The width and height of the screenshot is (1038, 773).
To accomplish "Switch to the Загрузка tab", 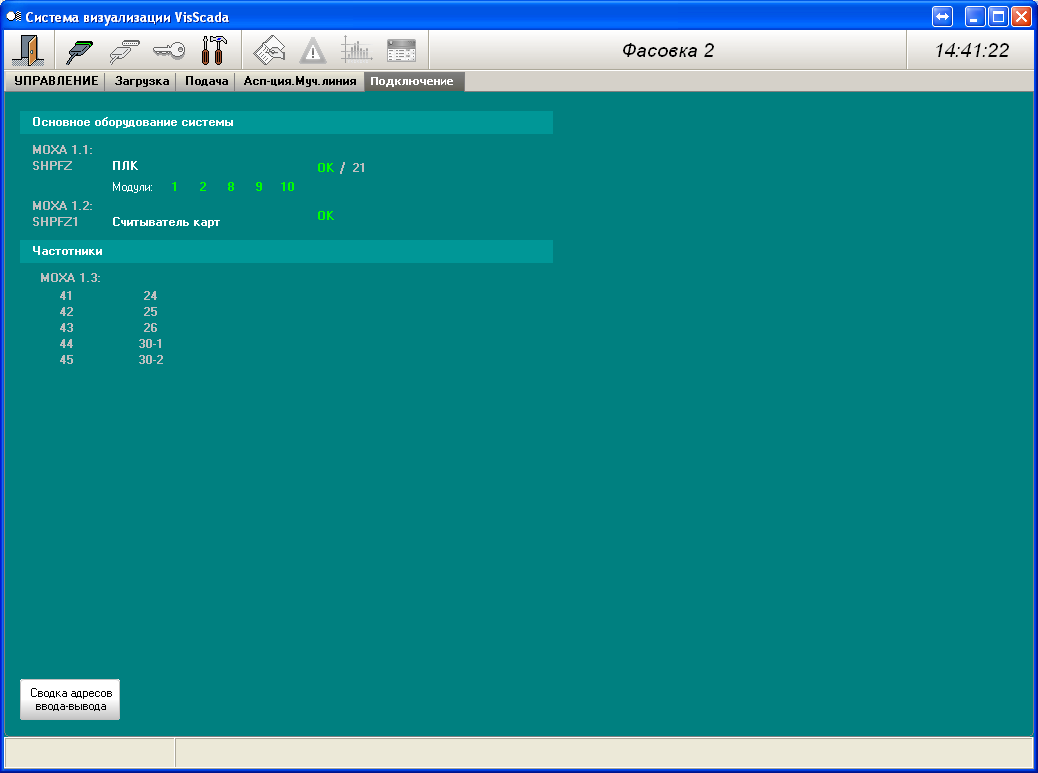I will click(141, 81).
